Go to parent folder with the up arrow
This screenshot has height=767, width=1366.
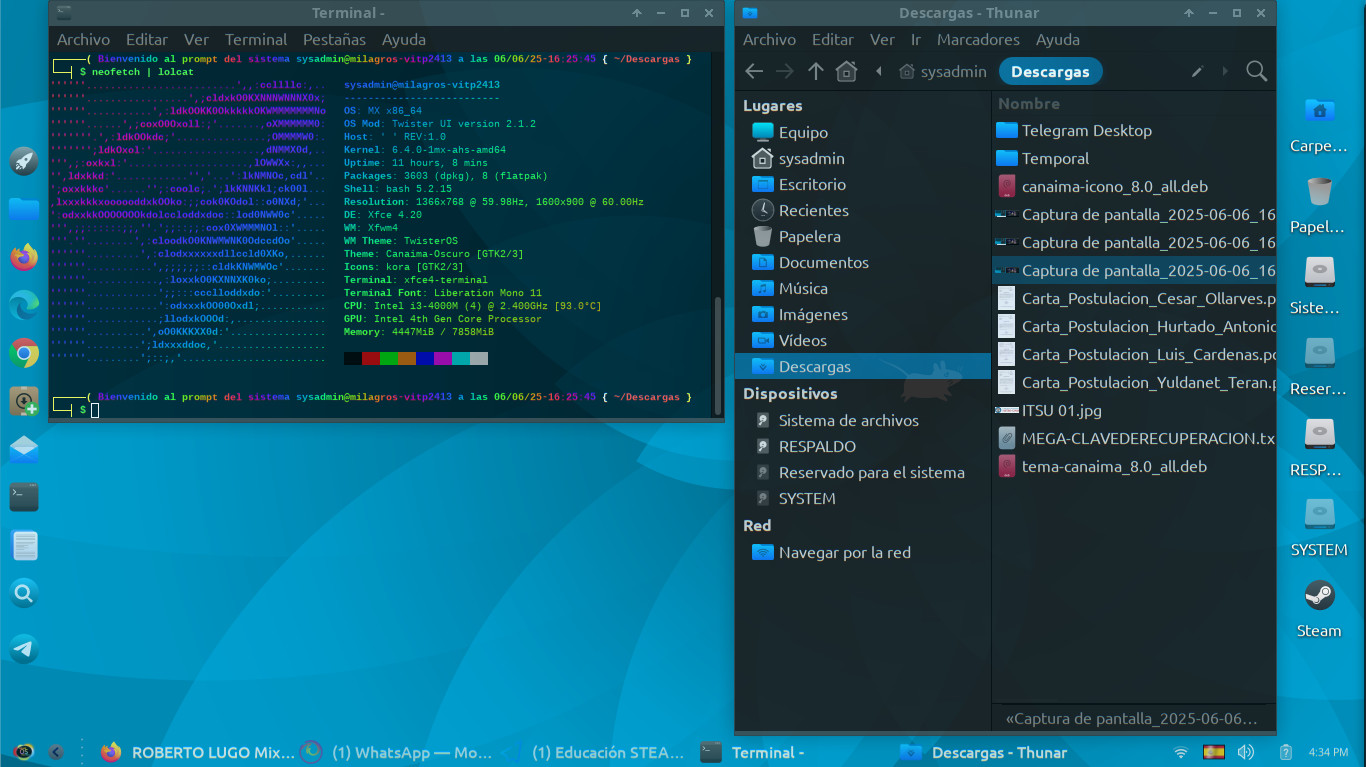tap(816, 71)
